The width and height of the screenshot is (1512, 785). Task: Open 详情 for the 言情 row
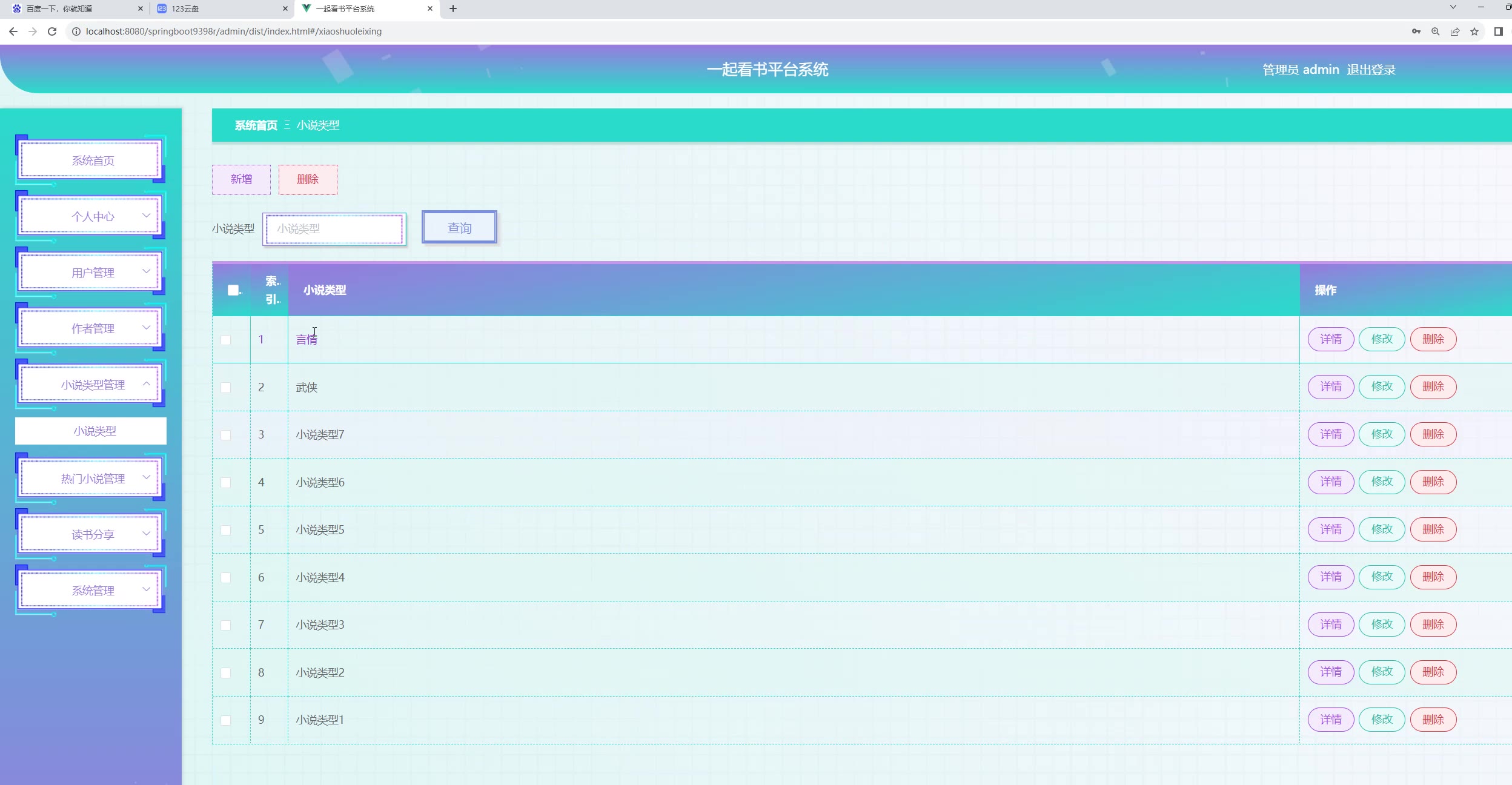[1331, 339]
